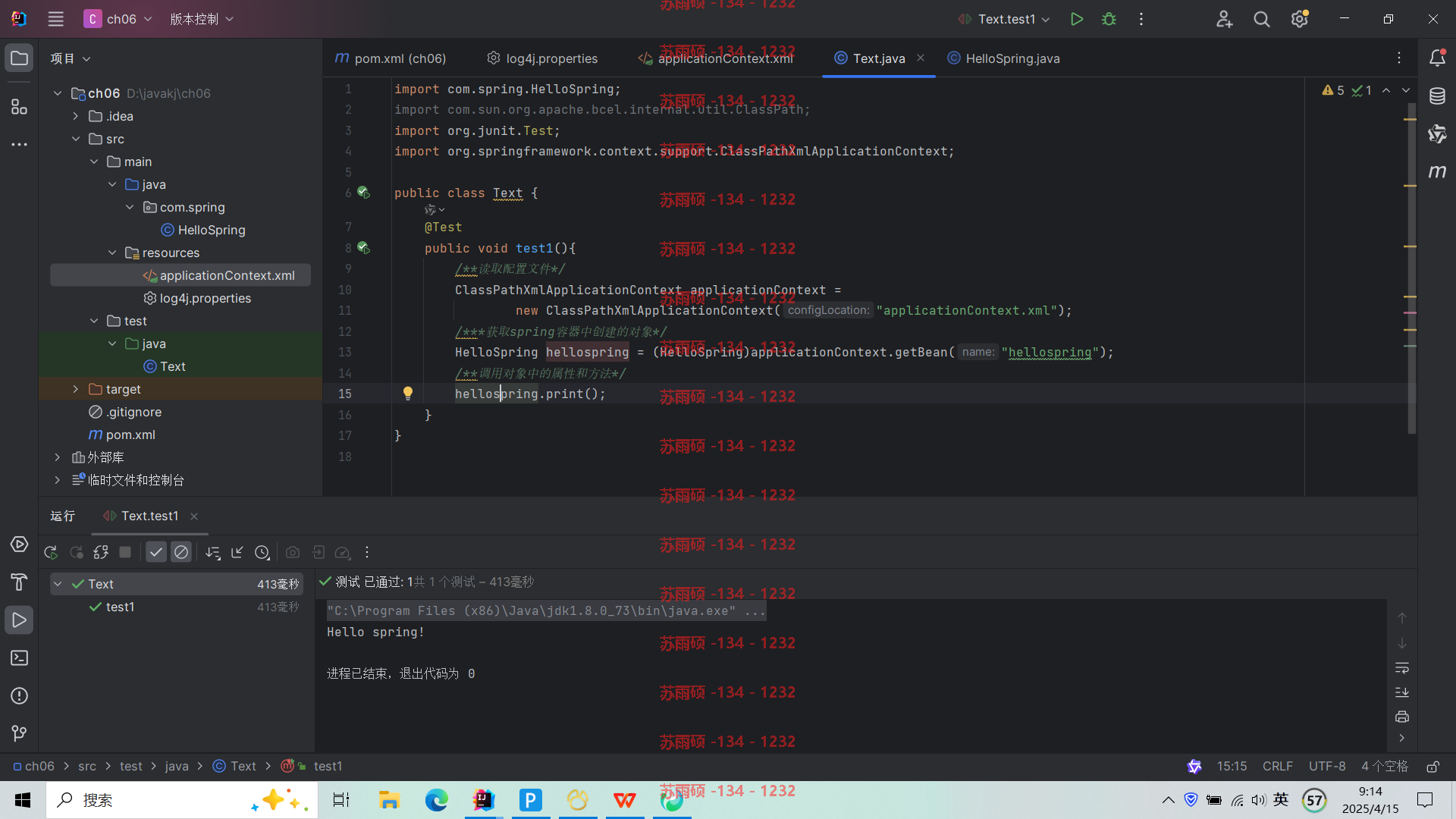Open Search Everywhere magnifier
Screen dimensions: 1456x819
[1262, 19]
